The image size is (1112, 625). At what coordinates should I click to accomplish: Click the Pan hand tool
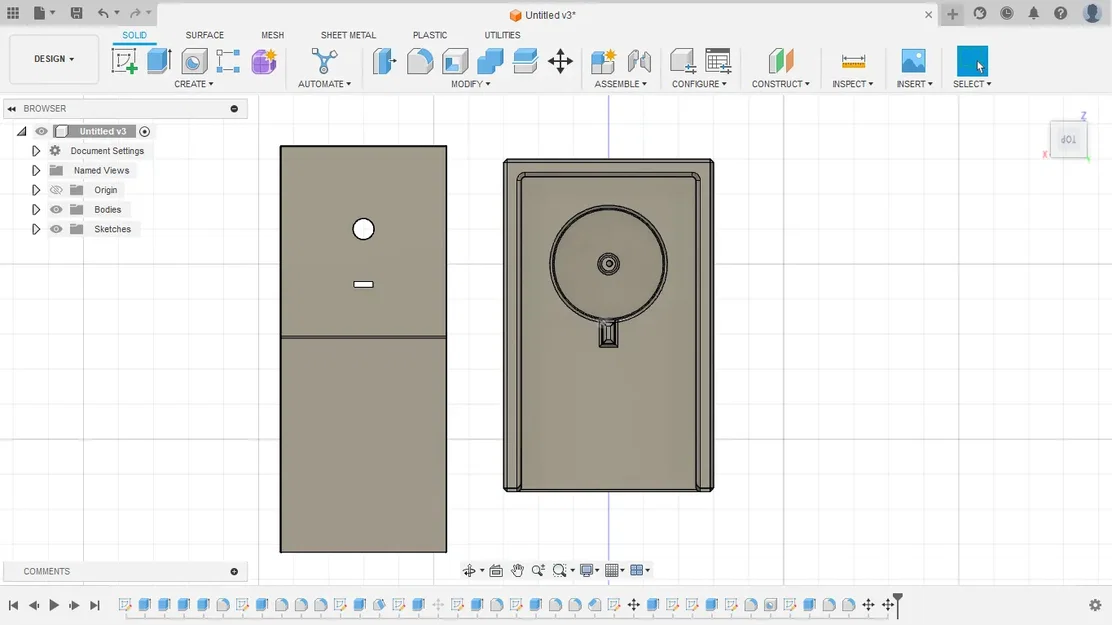[x=517, y=570]
